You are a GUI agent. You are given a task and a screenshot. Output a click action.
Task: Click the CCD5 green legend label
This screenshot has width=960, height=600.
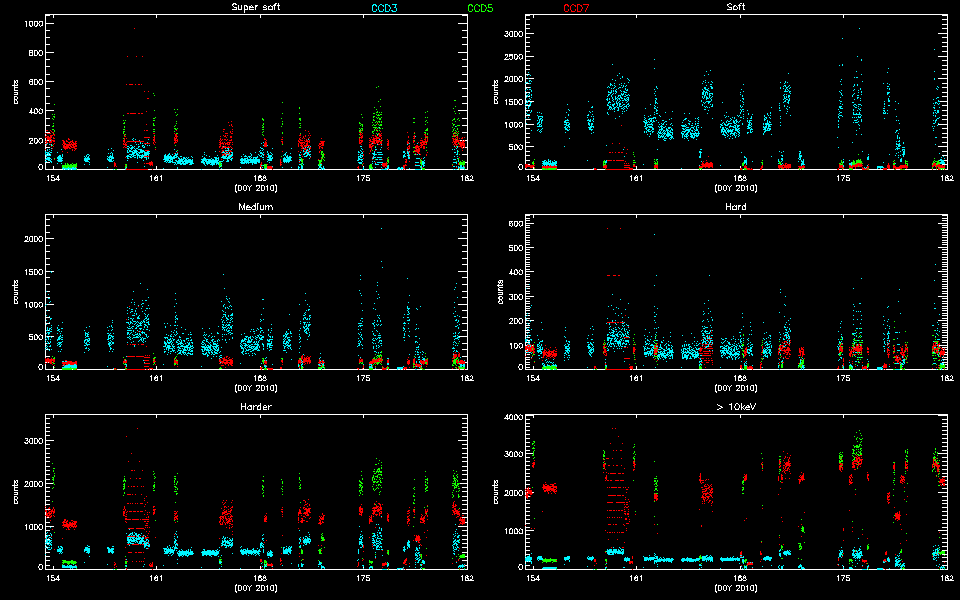pyautogui.click(x=480, y=9)
